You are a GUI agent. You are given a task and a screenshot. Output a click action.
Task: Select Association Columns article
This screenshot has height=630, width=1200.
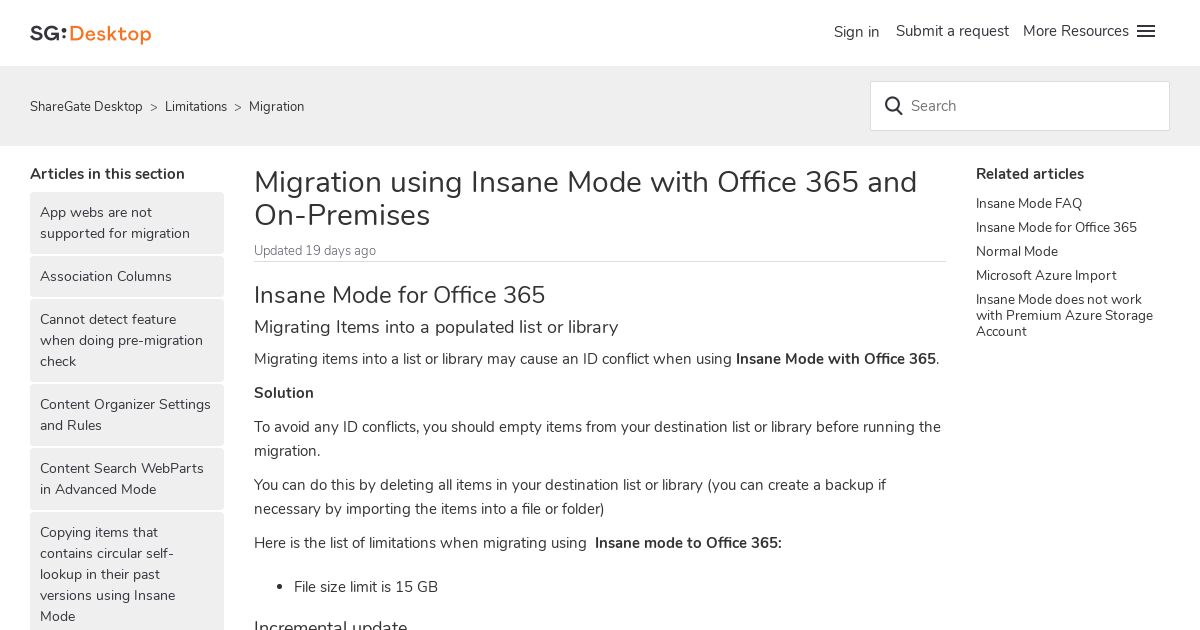[x=127, y=276]
